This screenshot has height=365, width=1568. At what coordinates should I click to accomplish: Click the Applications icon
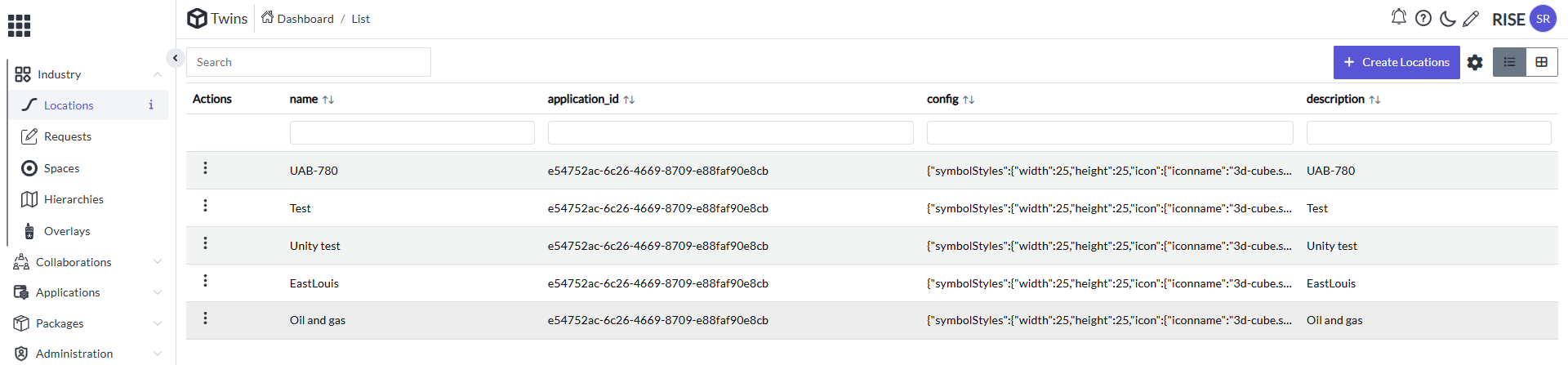[21, 292]
